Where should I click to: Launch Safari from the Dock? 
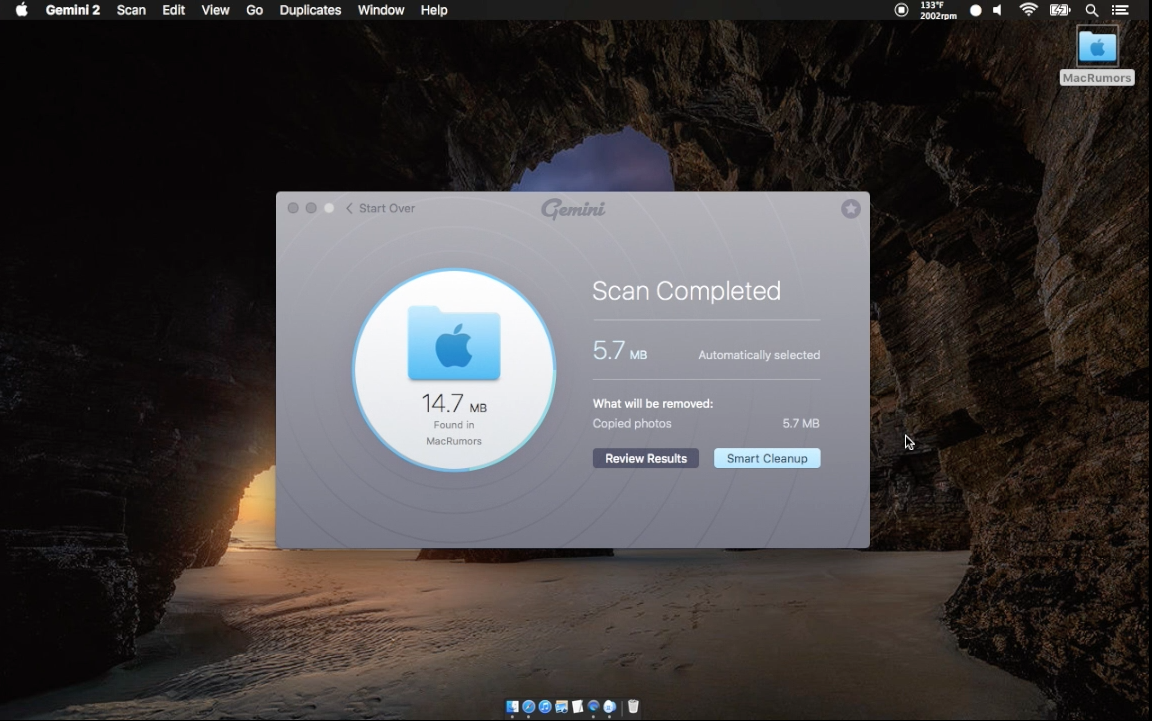click(x=528, y=706)
